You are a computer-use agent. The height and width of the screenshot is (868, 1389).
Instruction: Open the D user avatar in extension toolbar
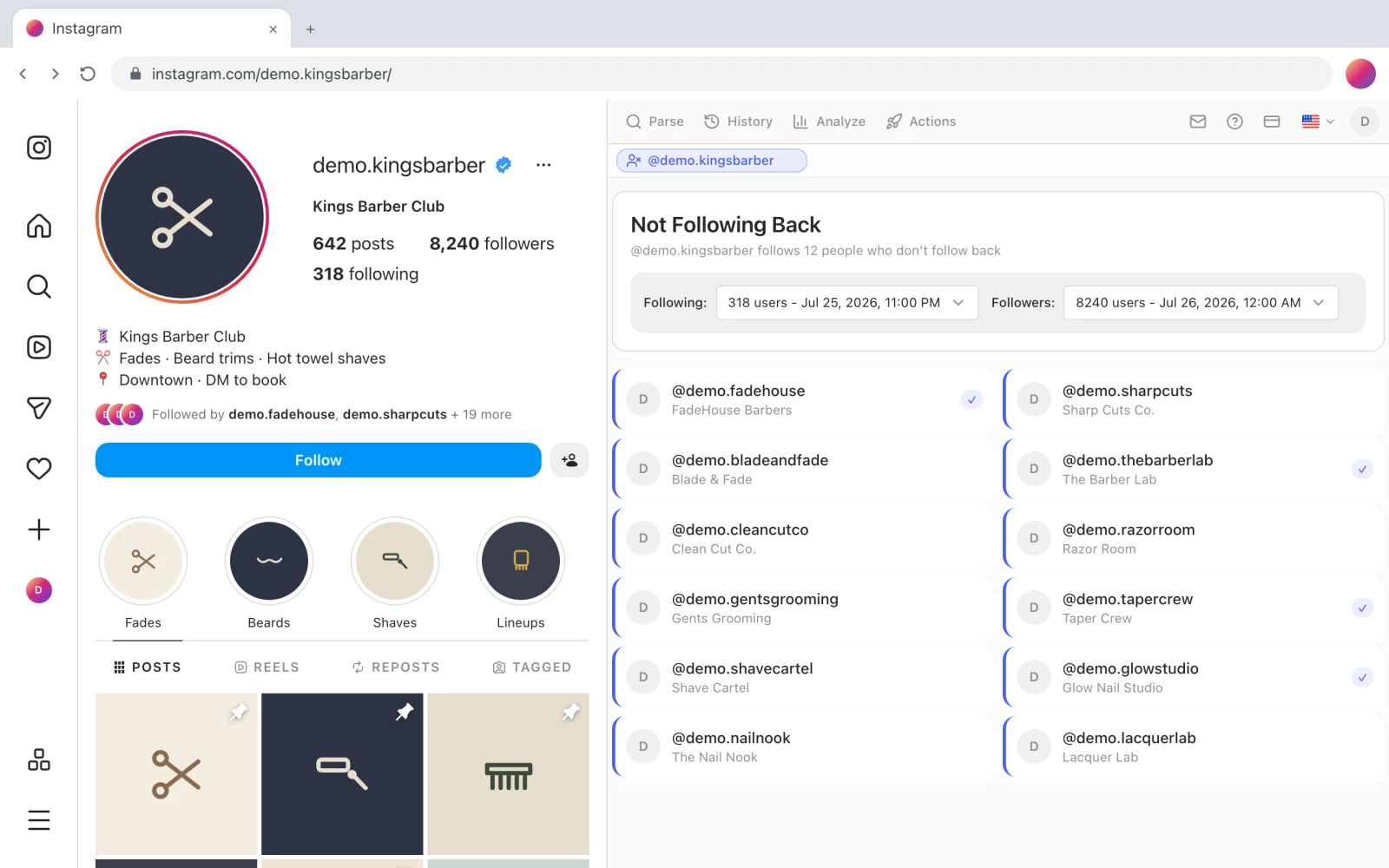pyautogui.click(x=1365, y=122)
